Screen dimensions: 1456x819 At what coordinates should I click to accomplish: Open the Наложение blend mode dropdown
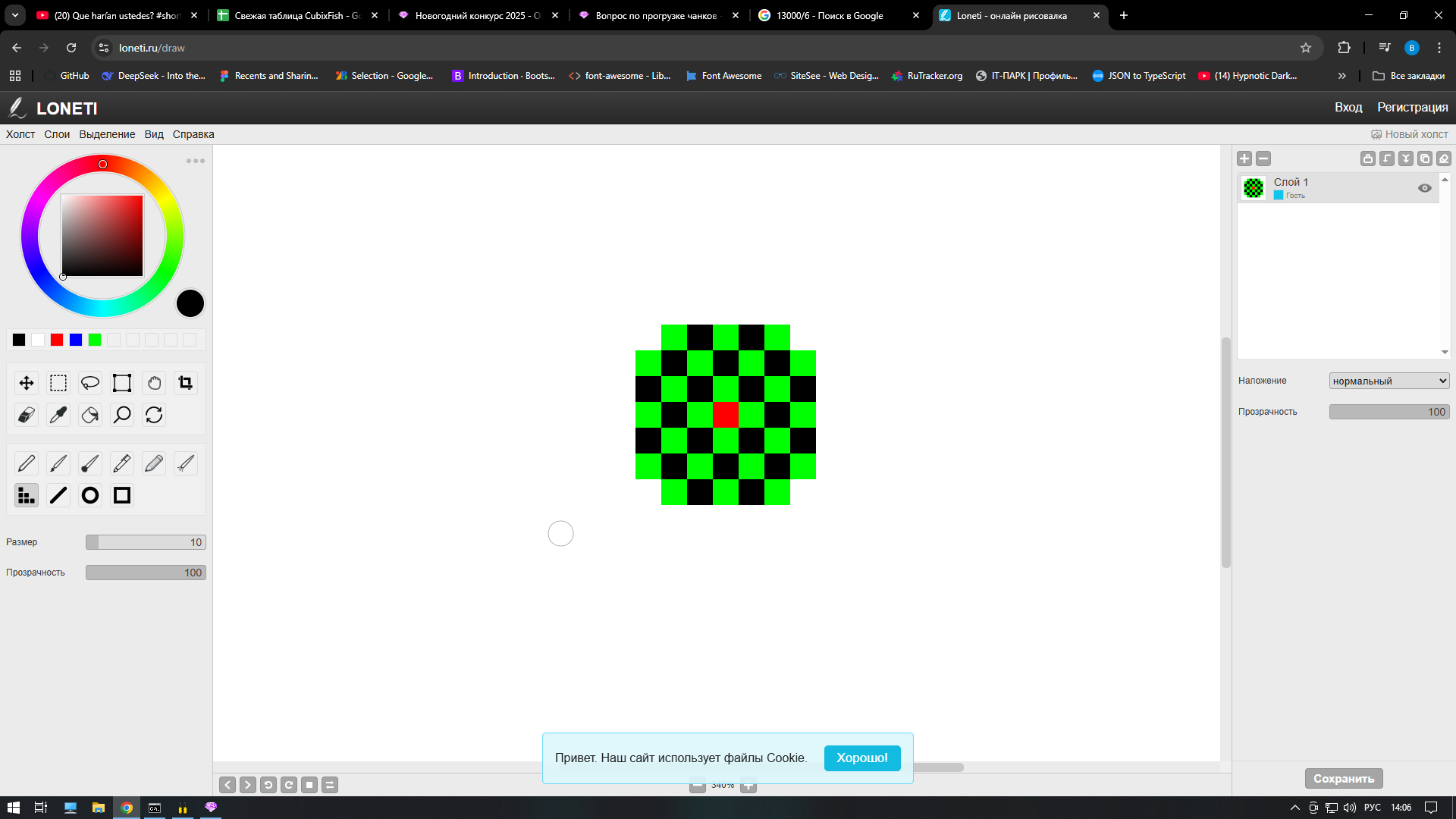tap(1389, 381)
